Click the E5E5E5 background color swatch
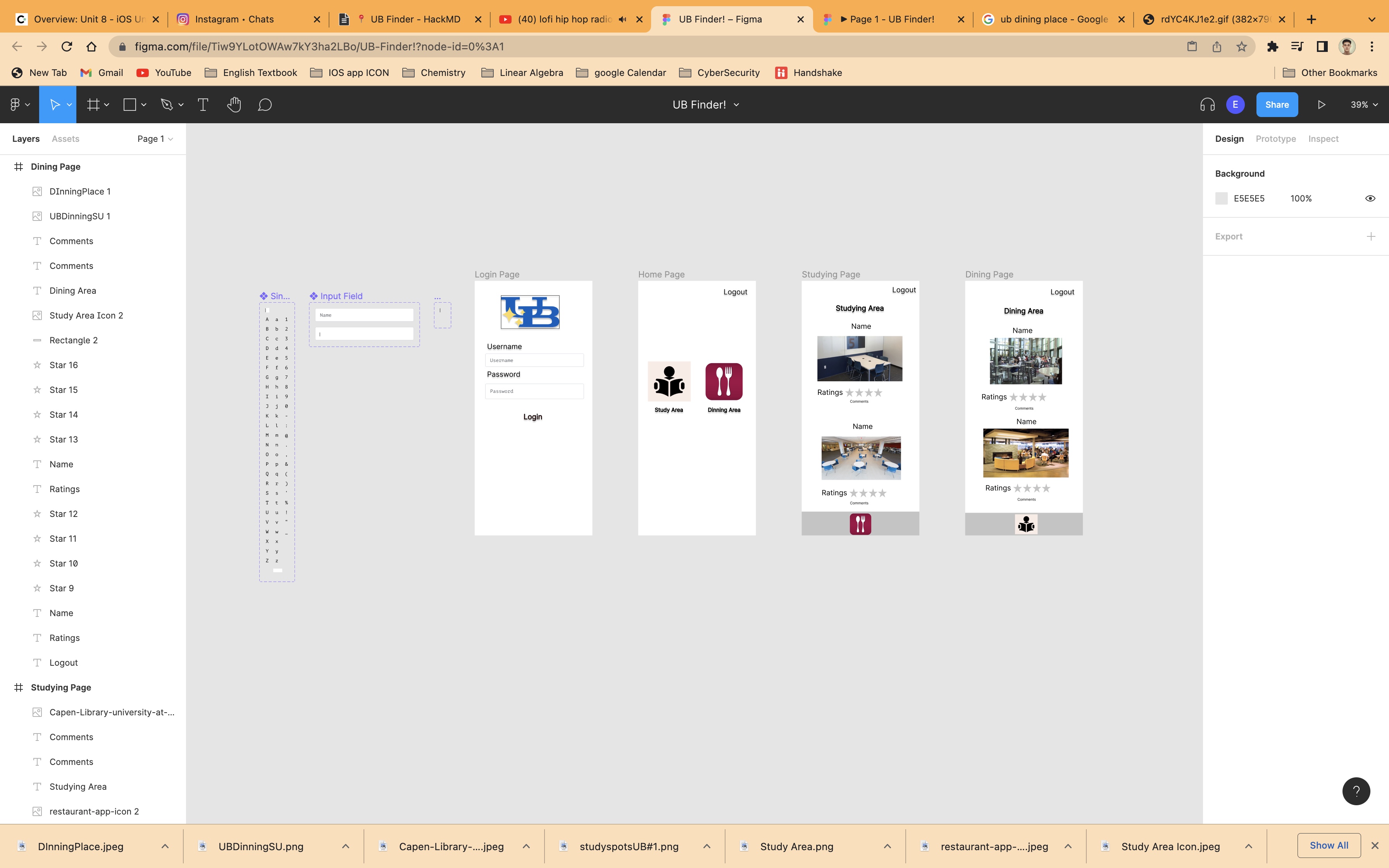This screenshot has width=1389, height=868. pyautogui.click(x=1222, y=199)
